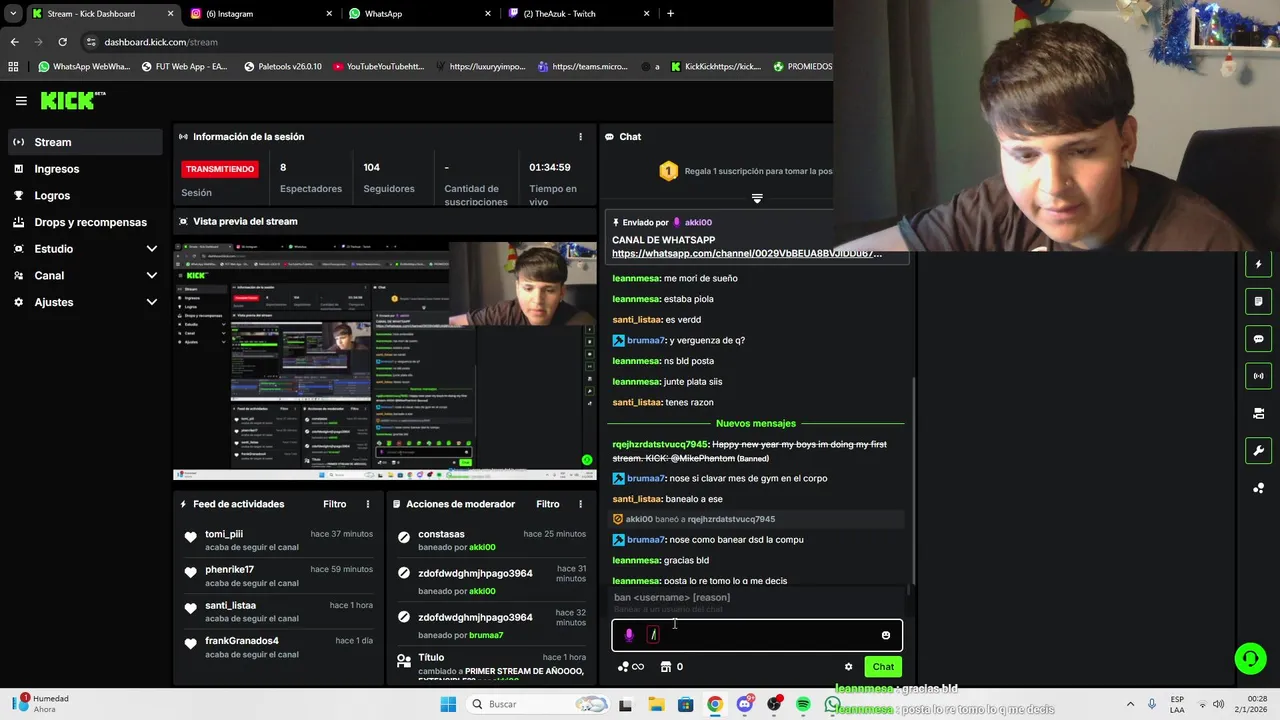Open the Filtro in Acciones de moderador
This screenshot has width=1280, height=720.
(547, 504)
